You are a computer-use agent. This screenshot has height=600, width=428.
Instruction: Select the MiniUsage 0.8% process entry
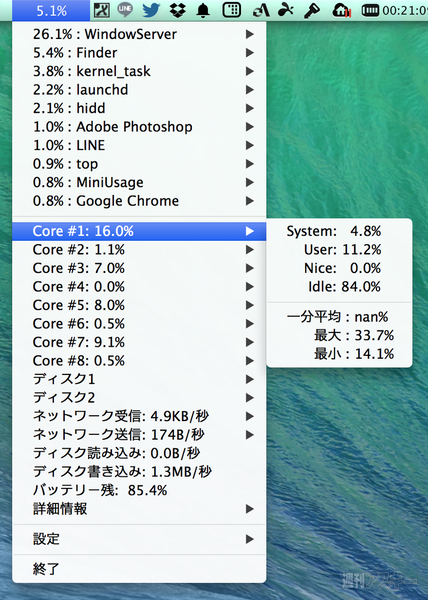(139, 183)
